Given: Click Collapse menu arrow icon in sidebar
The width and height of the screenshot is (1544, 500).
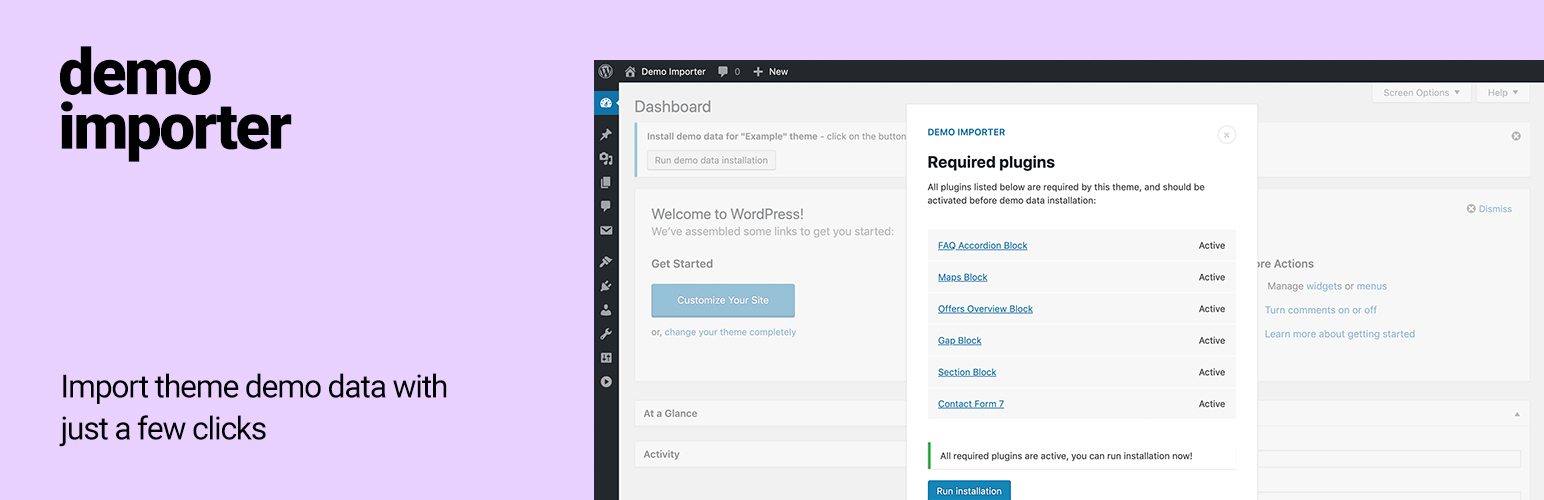Looking at the screenshot, I should click(x=606, y=382).
